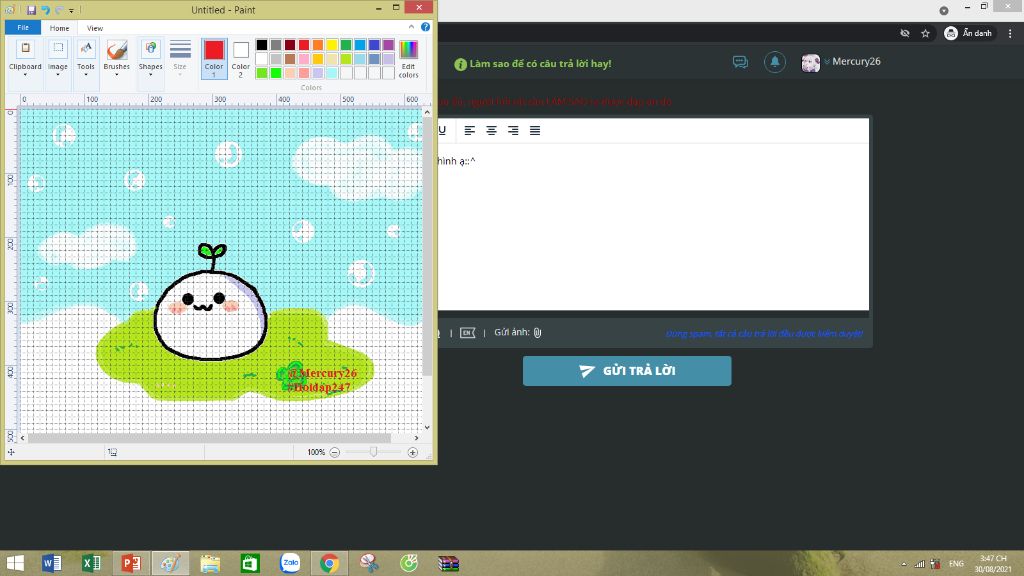Click the Mercury26 profile avatar
1024x576 pixels.
click(810, 63)
